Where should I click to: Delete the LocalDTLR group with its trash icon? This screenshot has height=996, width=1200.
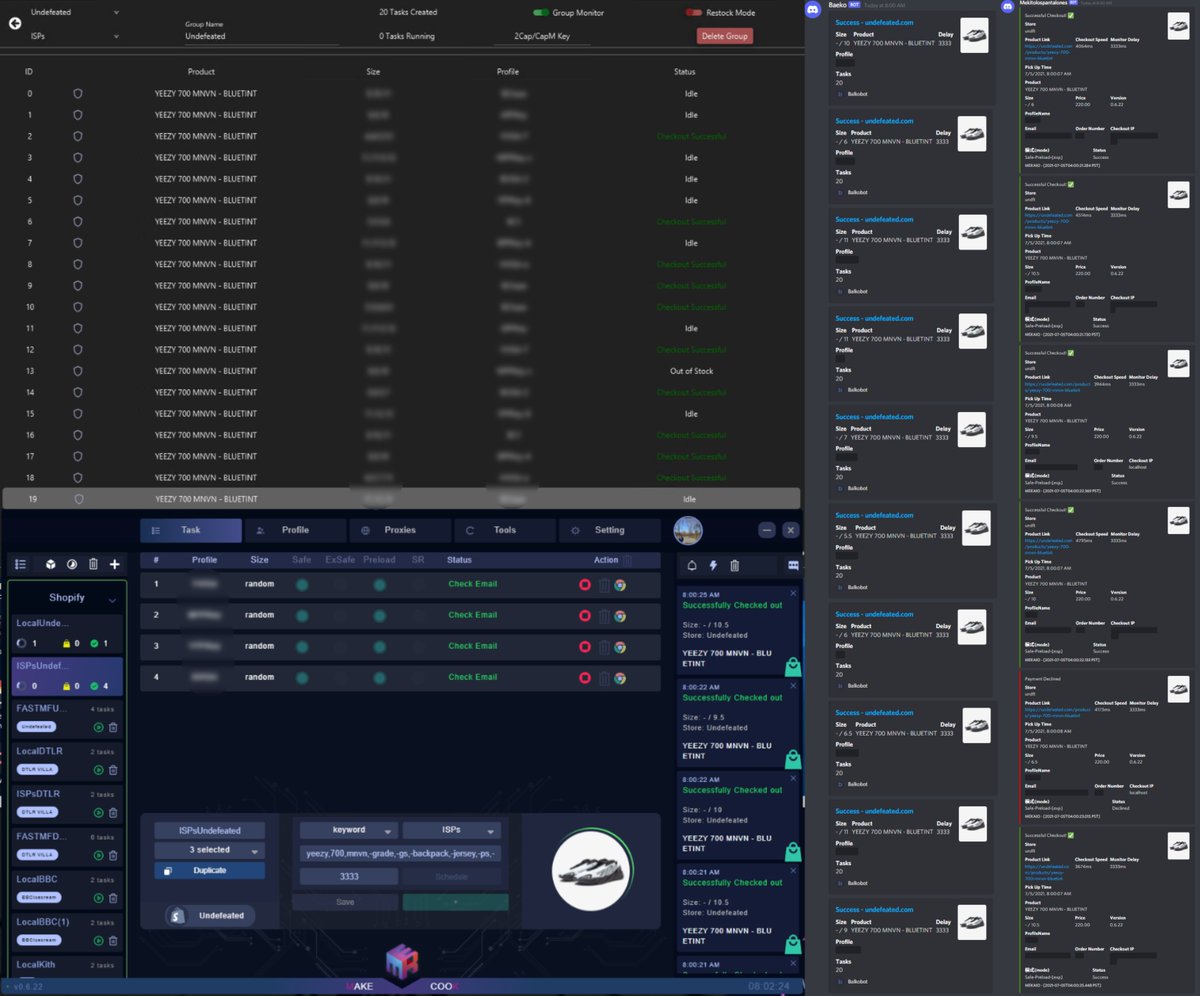pyautogui.click(x=113, y=770)
